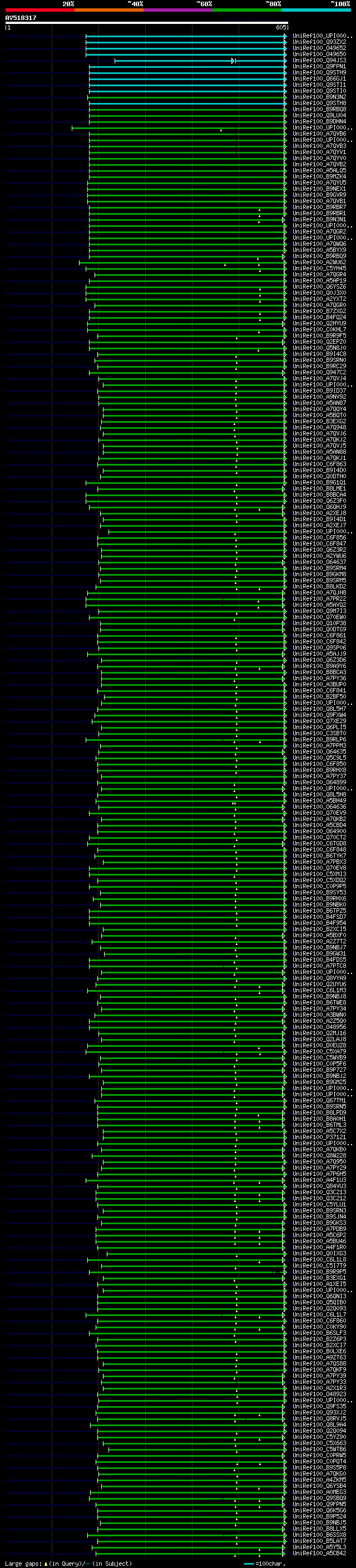The image size is (356, 1568).
Task: Click the red 20% identity legend segment
Action: [39, 10]
